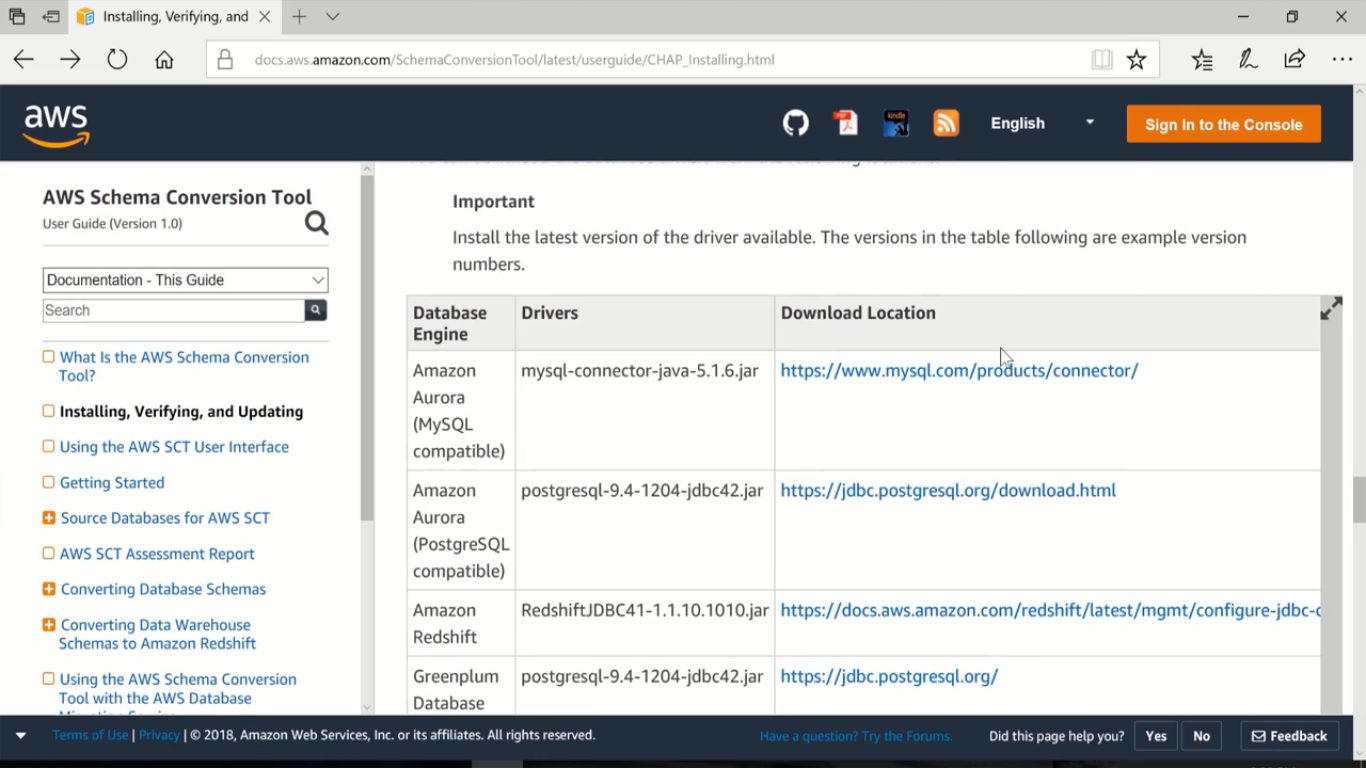
Task: Select AWS SCT Assessment Report in sidebar
Action: click(157, 554)
